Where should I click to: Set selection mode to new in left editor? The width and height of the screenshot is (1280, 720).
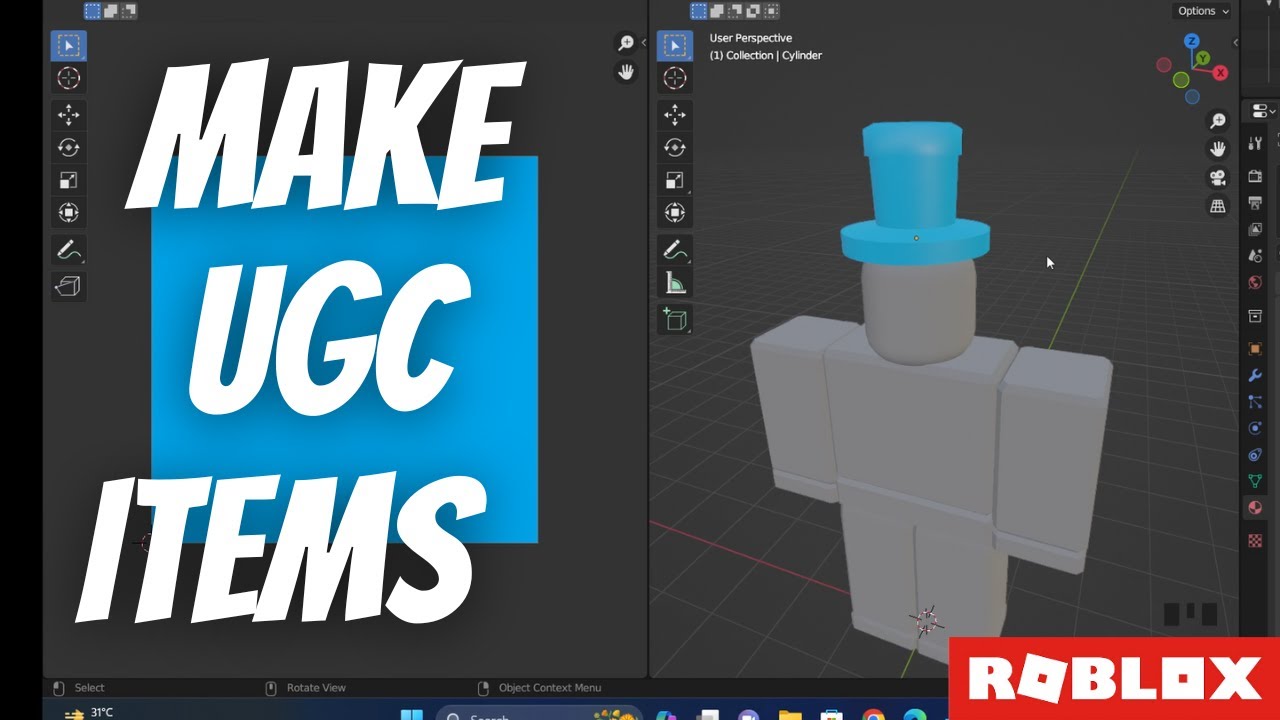pyautogui.click(x=93, y=11)
